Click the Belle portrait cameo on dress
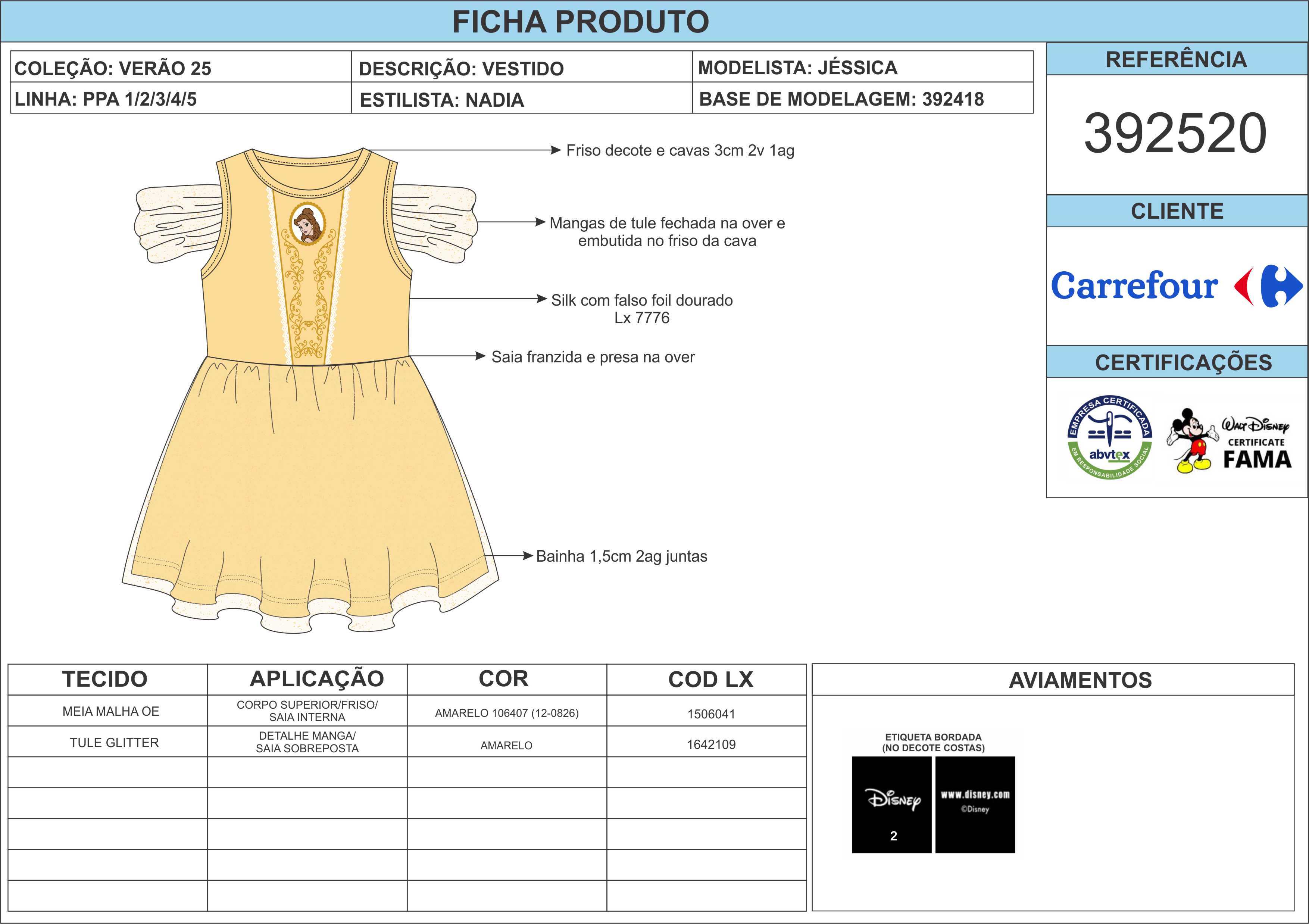 click(307, 223)
